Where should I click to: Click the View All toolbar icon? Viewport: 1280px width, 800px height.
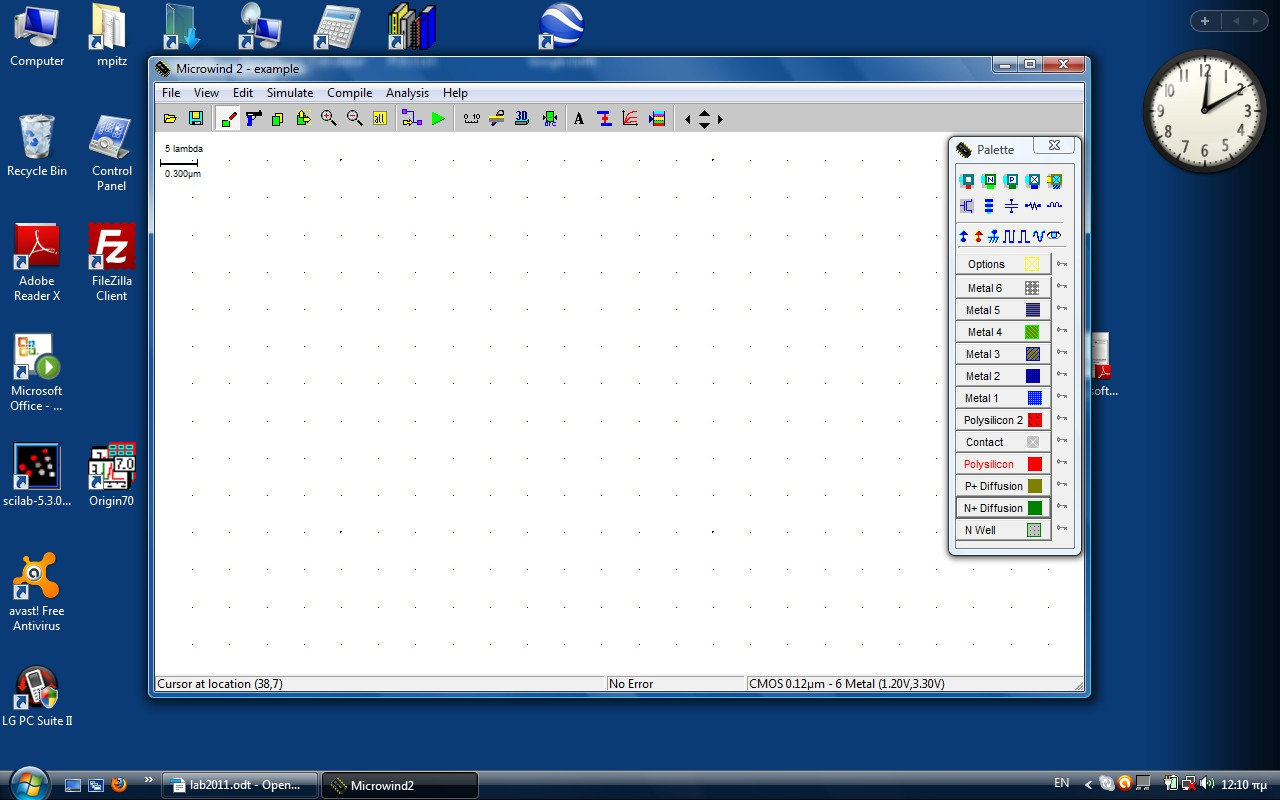[x=379, y=119]
